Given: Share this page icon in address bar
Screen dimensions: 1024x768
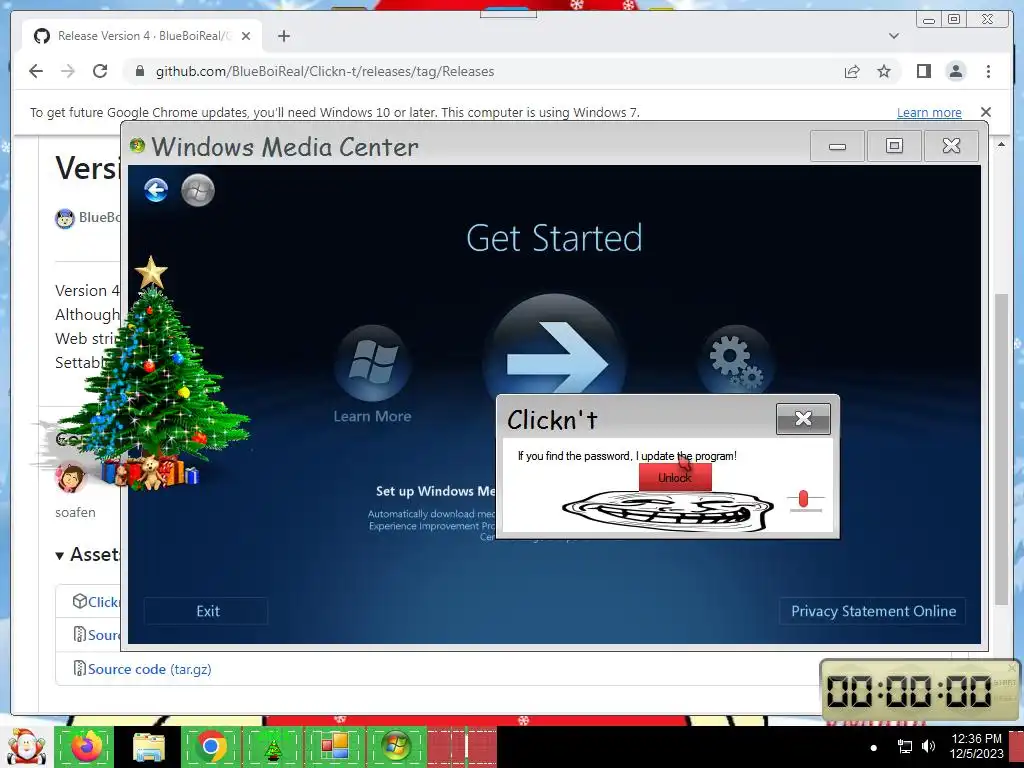Looking at the screenshot, I should pos(852,71).
